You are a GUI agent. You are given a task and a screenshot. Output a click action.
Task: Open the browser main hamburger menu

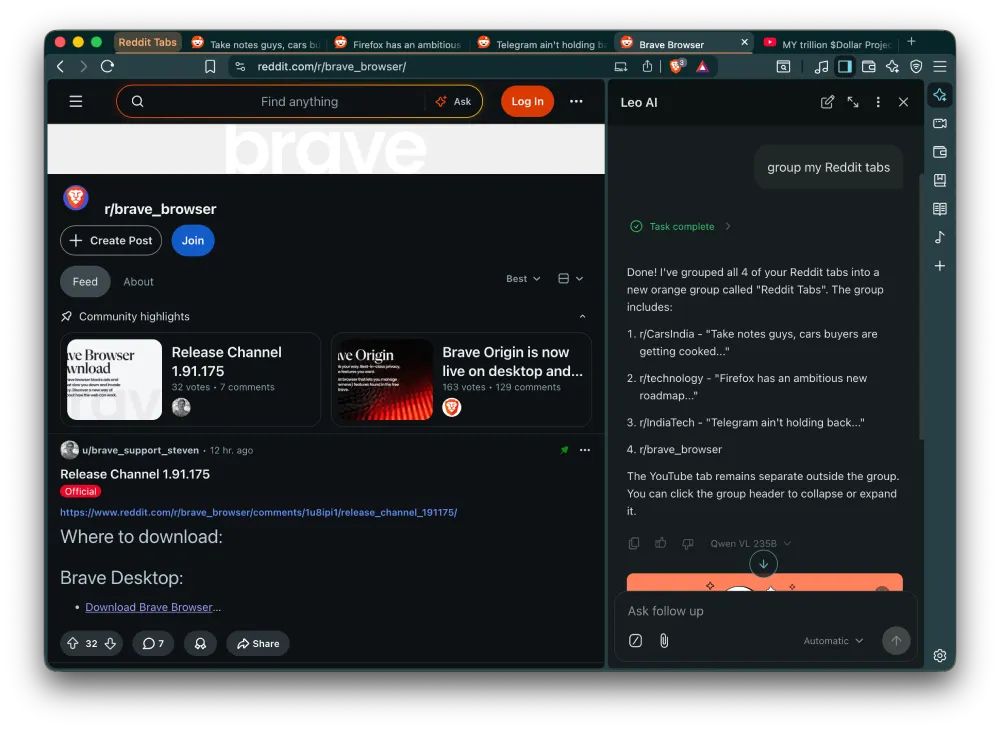[939, 66]
